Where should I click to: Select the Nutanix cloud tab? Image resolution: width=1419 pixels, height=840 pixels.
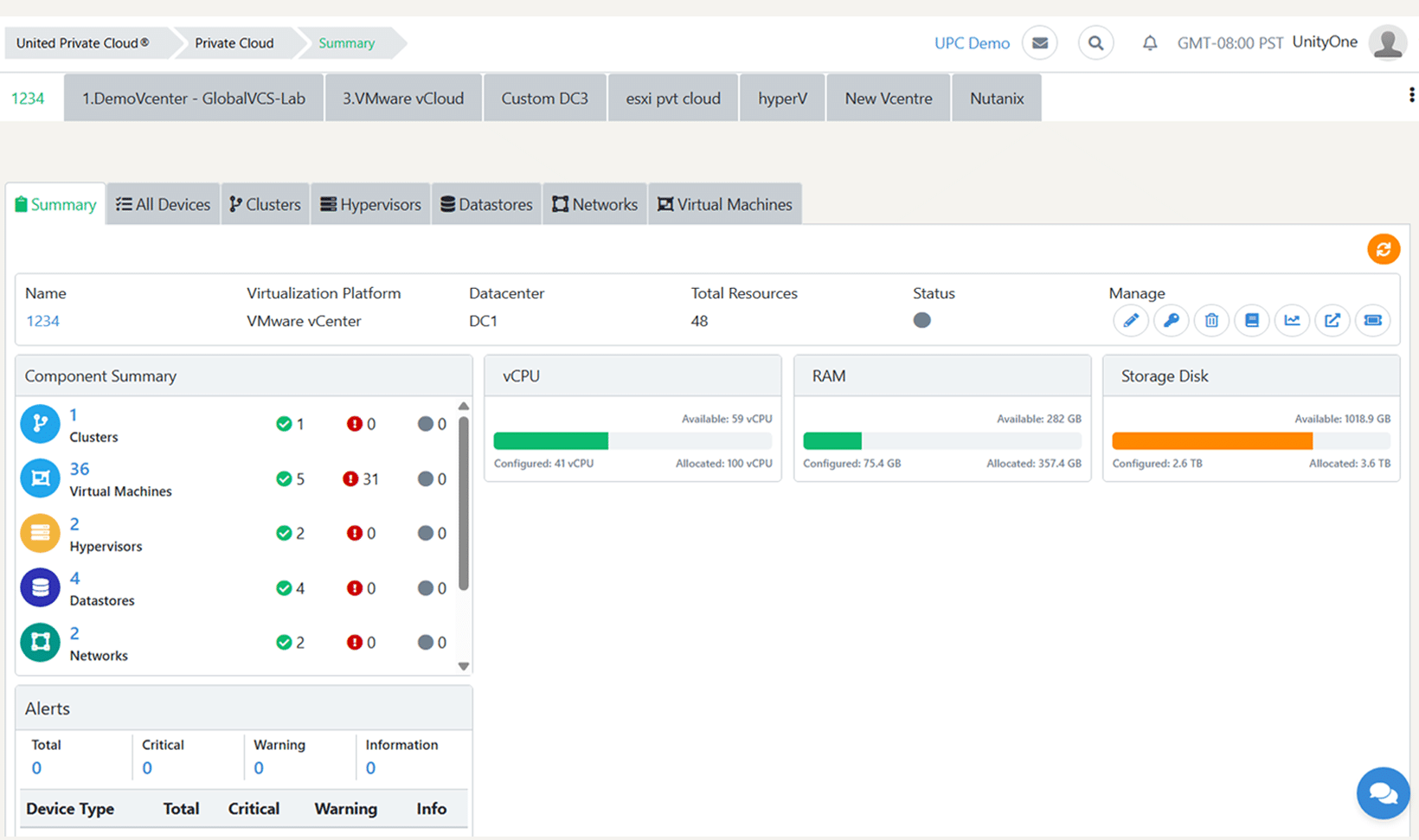(996, 99)
